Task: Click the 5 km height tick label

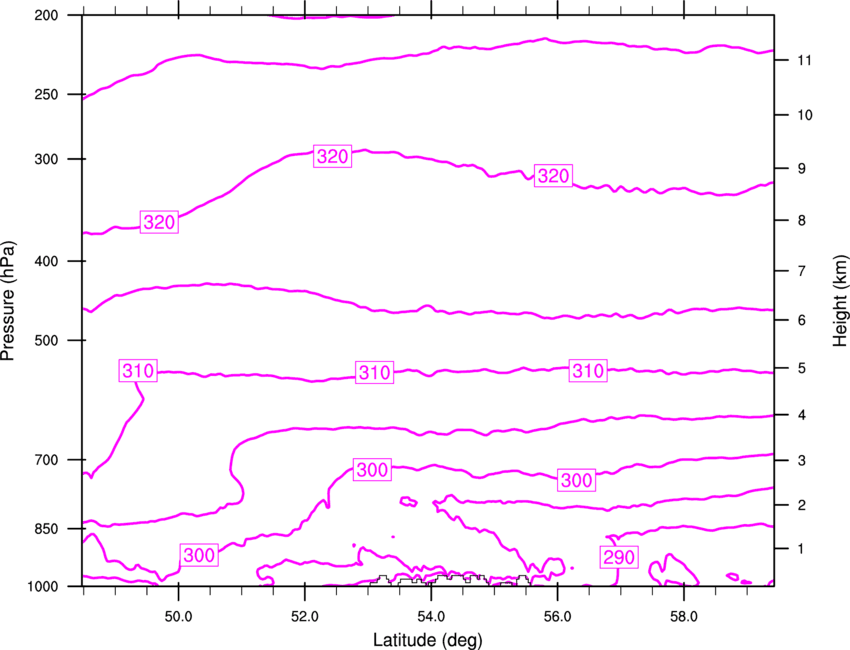Action: click(x=802, y=368)
